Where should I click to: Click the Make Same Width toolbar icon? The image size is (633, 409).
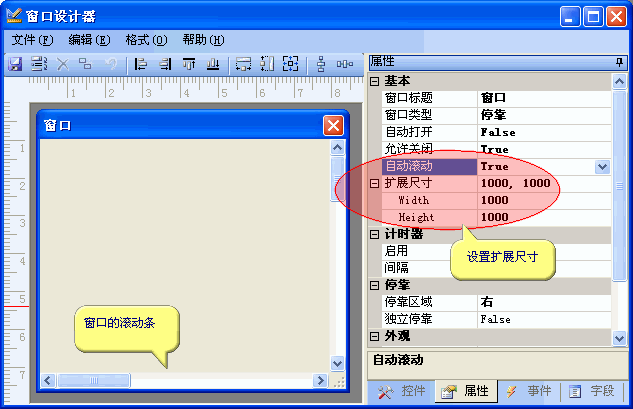pyautogui.click(x=243, y=64)
